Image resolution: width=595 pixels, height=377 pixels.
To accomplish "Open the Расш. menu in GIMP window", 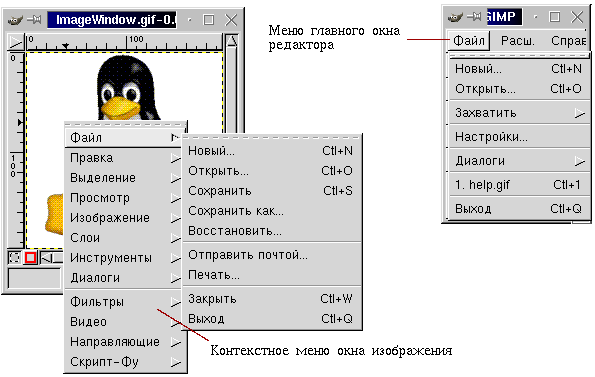I will click(518, 41).
